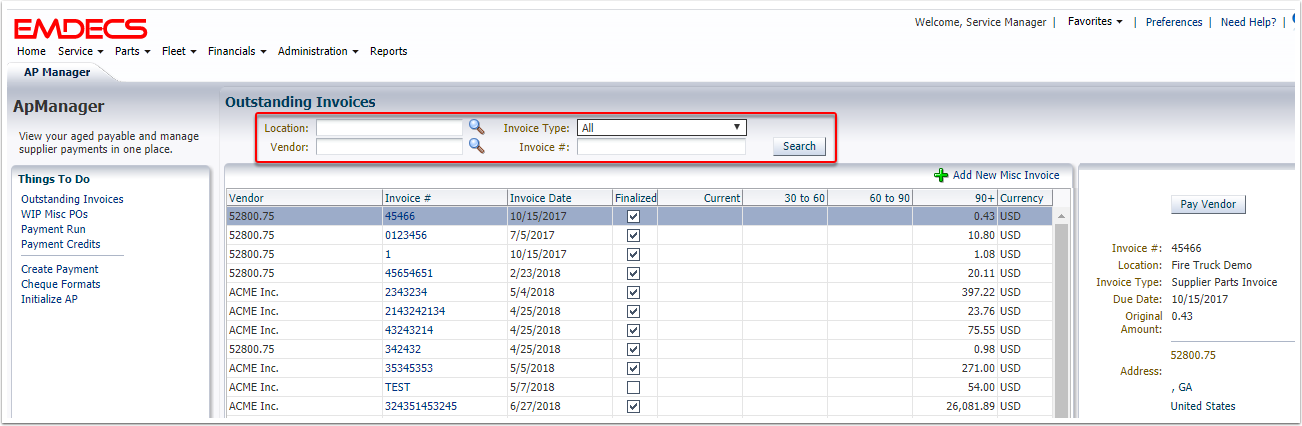The height and width of the screenshot is (426, 1302).
Task: Select amount 75.55 cell
Action: (x=955, y=331)
